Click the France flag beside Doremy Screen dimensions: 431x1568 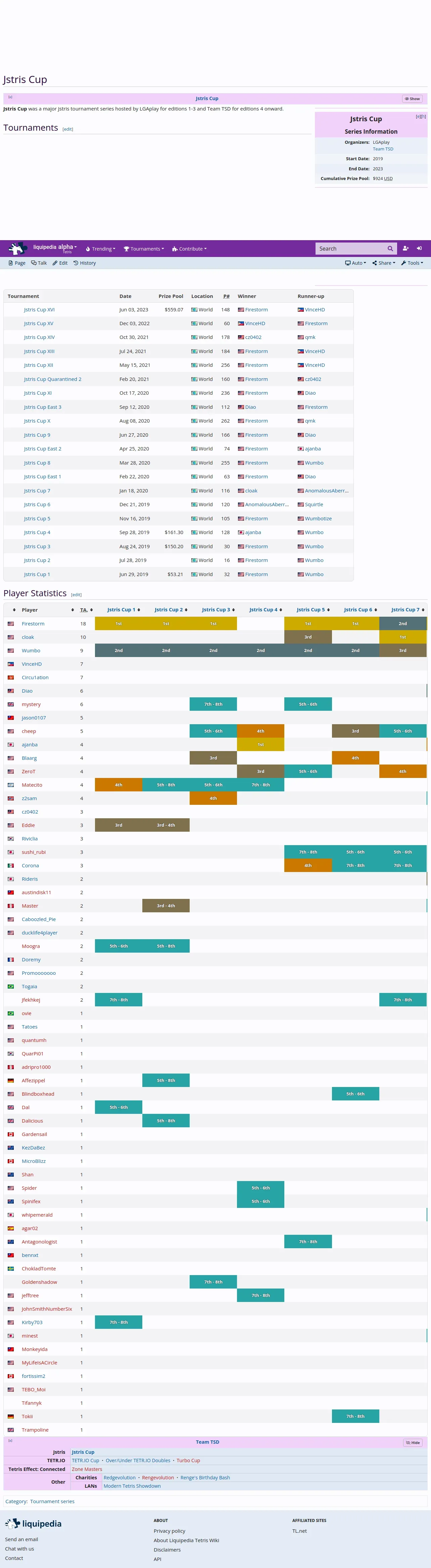(10, 959)
